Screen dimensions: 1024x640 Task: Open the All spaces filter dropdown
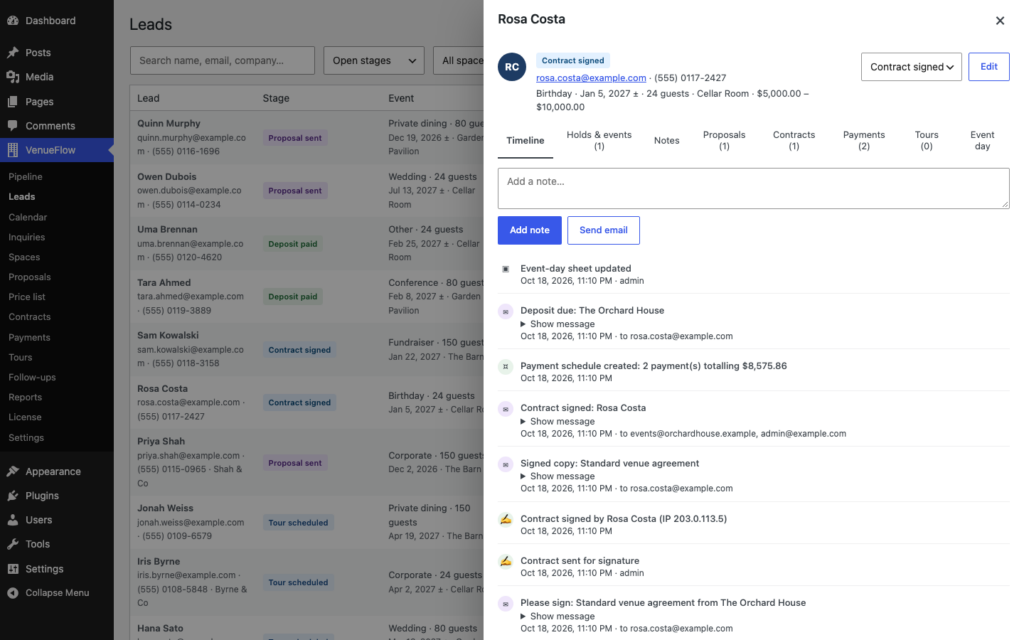tap(458, 60)
